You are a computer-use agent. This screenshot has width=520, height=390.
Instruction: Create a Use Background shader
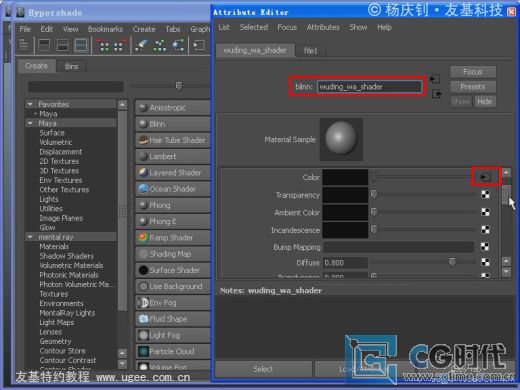tap(173, 286)
